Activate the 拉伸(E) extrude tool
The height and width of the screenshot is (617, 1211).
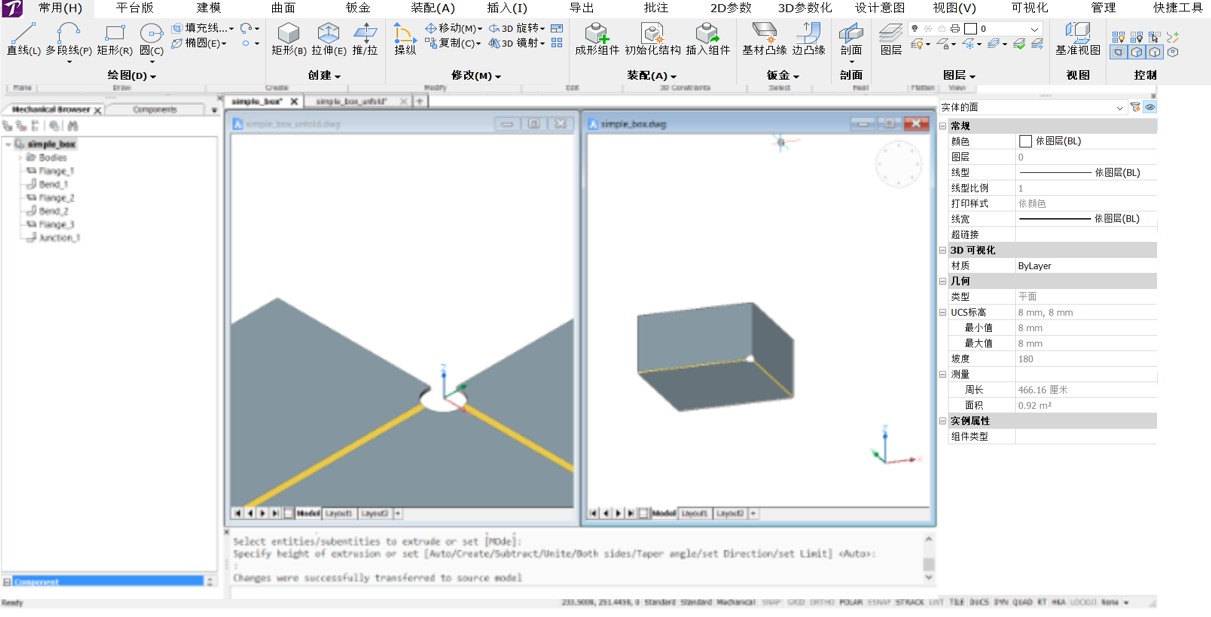(329, 40)
